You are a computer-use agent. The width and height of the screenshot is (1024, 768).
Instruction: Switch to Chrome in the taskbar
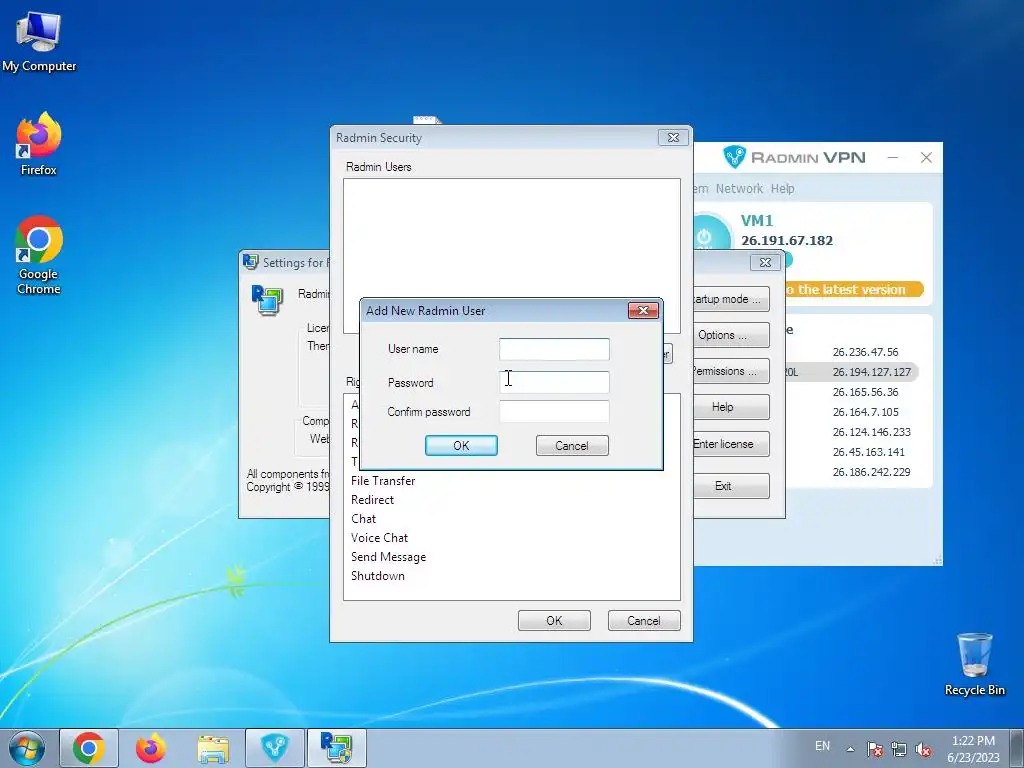[89, 748]
